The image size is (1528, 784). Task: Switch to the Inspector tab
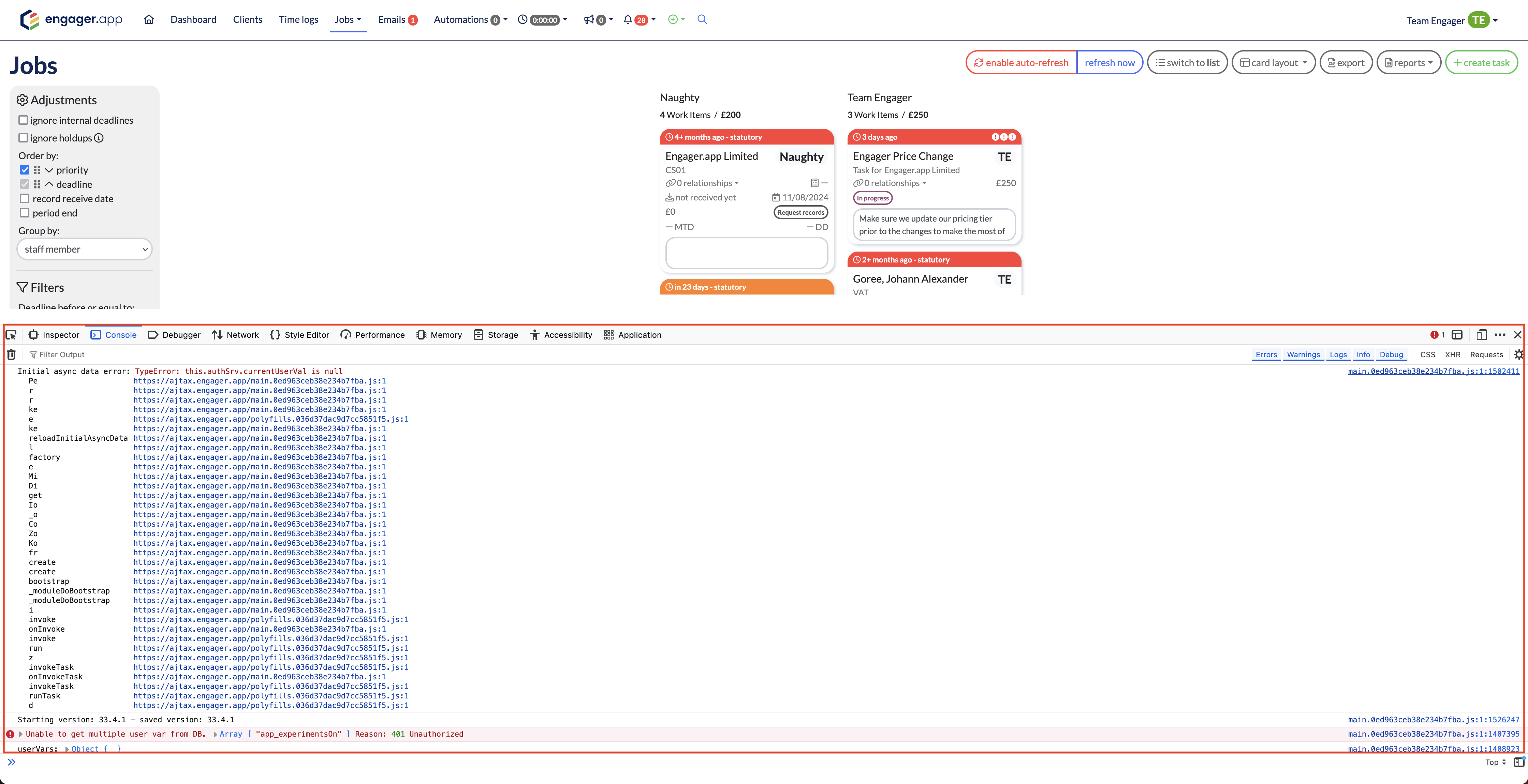[x=54, y=335]
